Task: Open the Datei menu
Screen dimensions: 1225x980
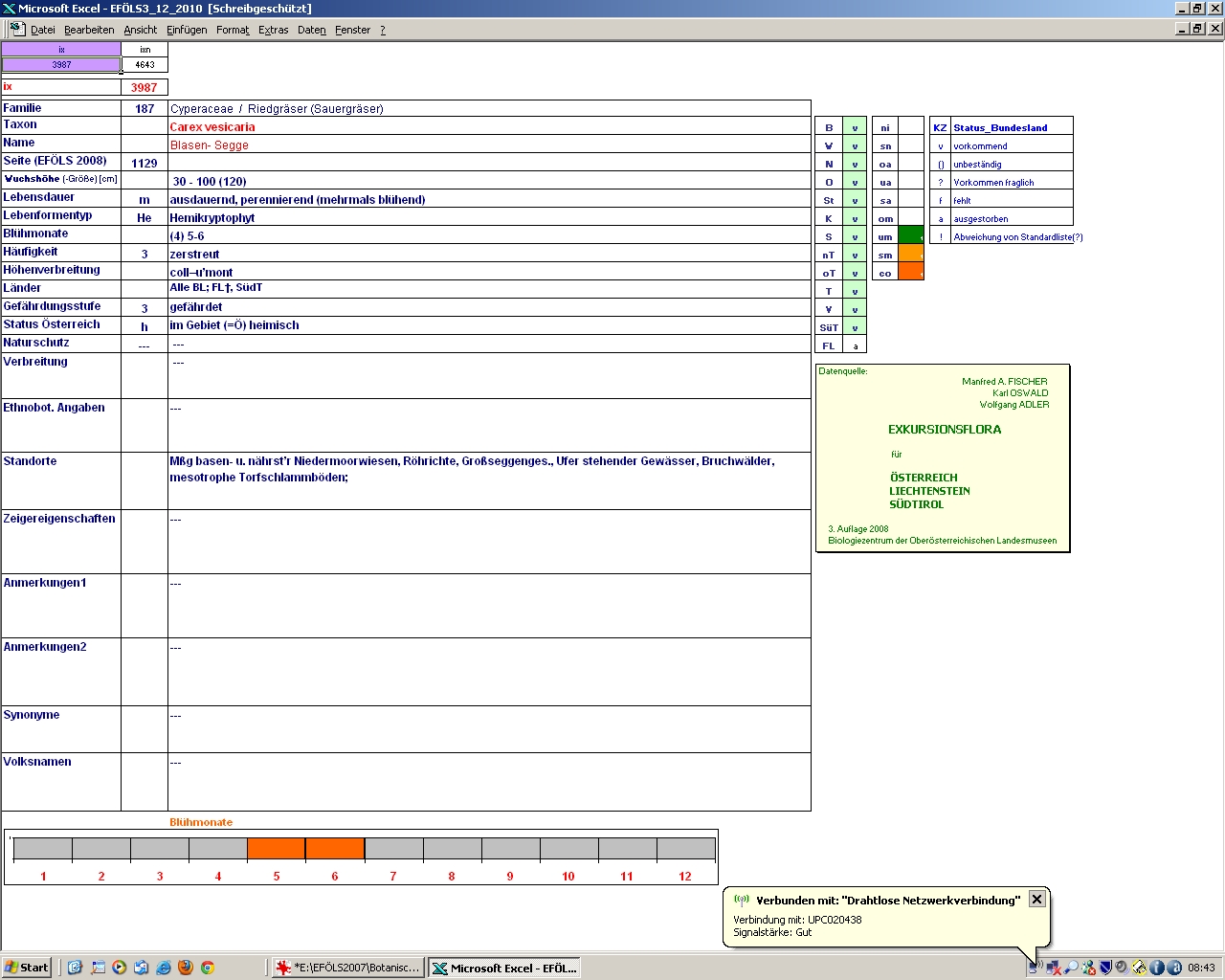Action: [43, 30]
